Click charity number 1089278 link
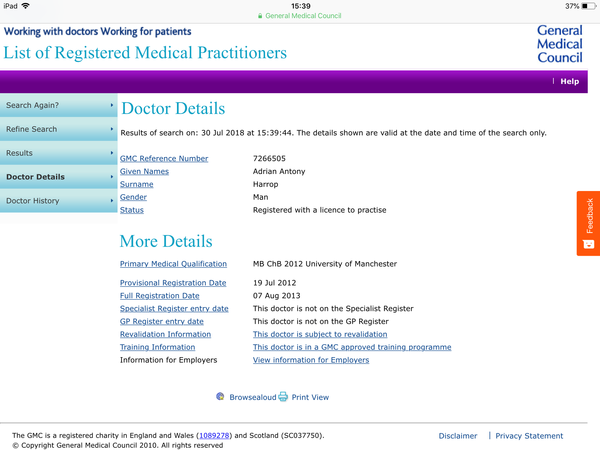Image resolution: width=600 pixels, height=450 pixels. pyautogui.click(x=214, y=435)
